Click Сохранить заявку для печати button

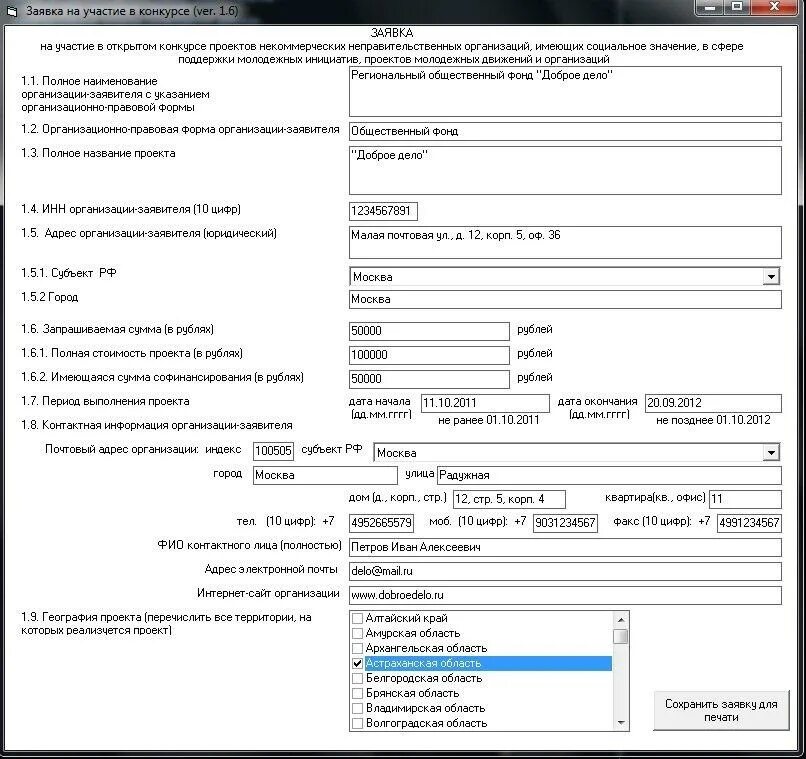pyautogui.click(x=721, y=710)
